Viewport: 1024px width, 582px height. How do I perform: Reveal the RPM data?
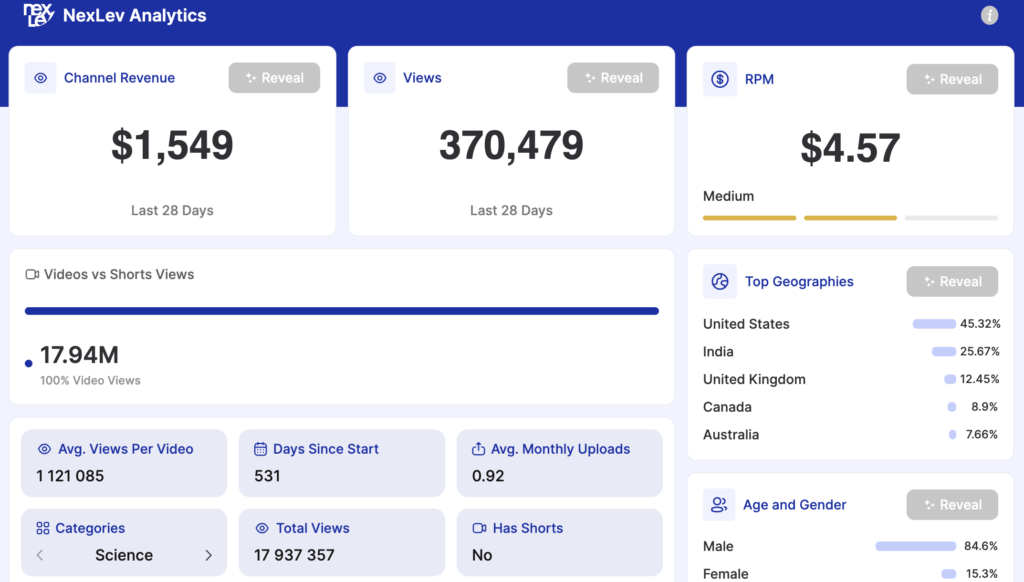(952, 79)
